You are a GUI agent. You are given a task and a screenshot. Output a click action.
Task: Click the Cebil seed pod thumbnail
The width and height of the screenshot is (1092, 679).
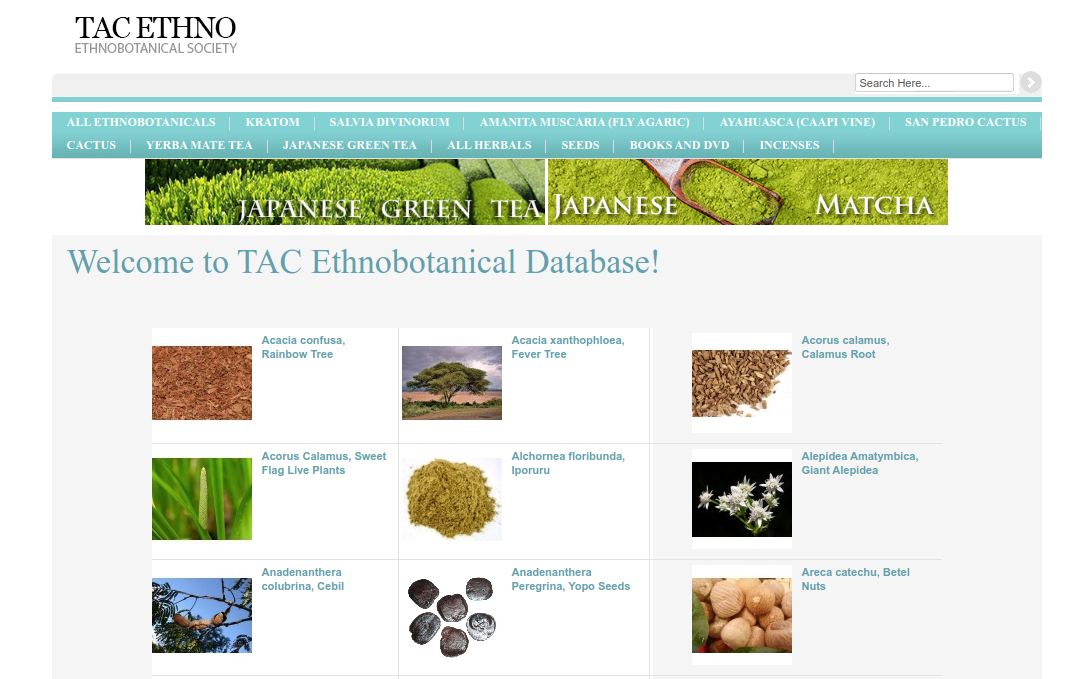(202, 615)
